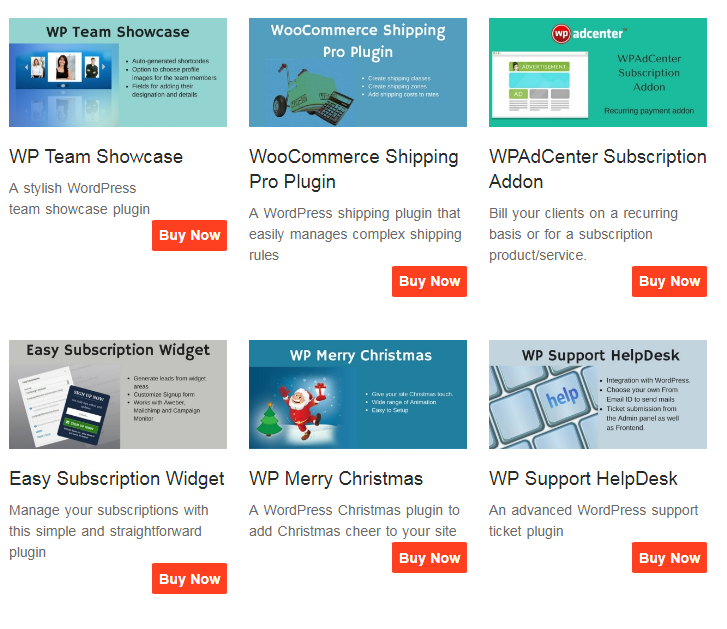Click the WP Team Showcase banner image
Image resolution: width=727 pixels, height=629 pixels.
coord(118,72)
